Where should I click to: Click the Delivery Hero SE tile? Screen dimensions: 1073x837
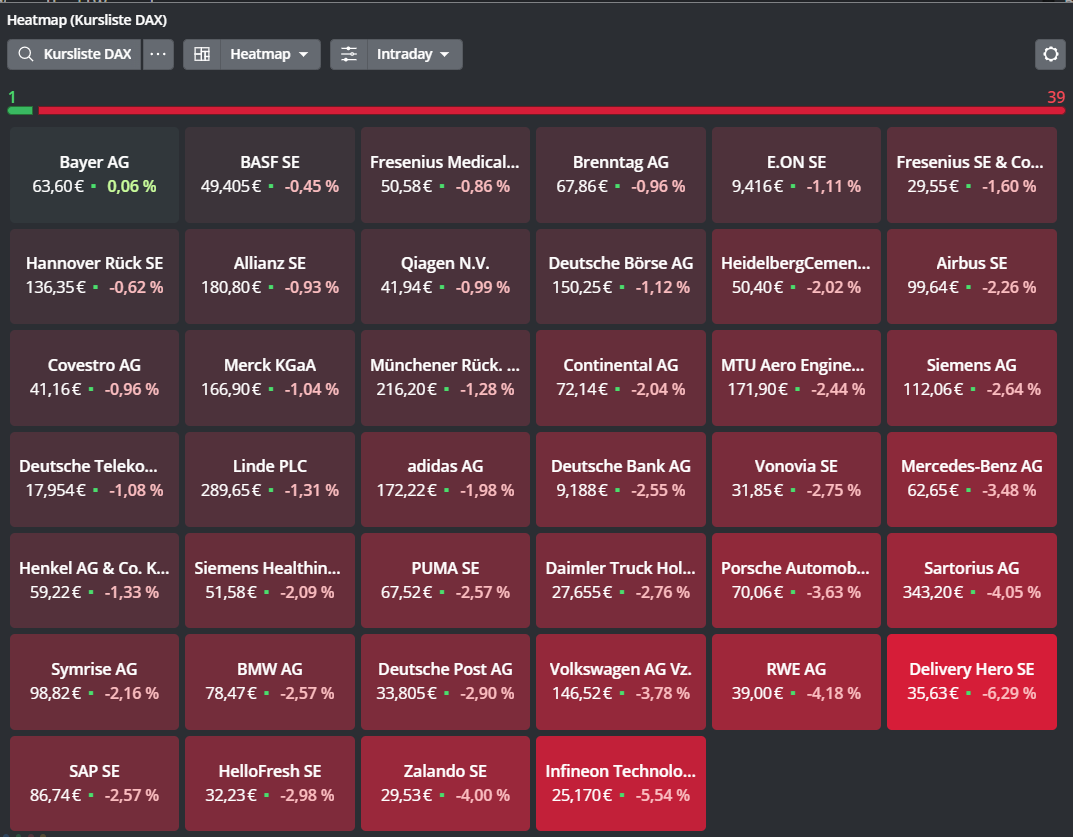pos(972,682)
